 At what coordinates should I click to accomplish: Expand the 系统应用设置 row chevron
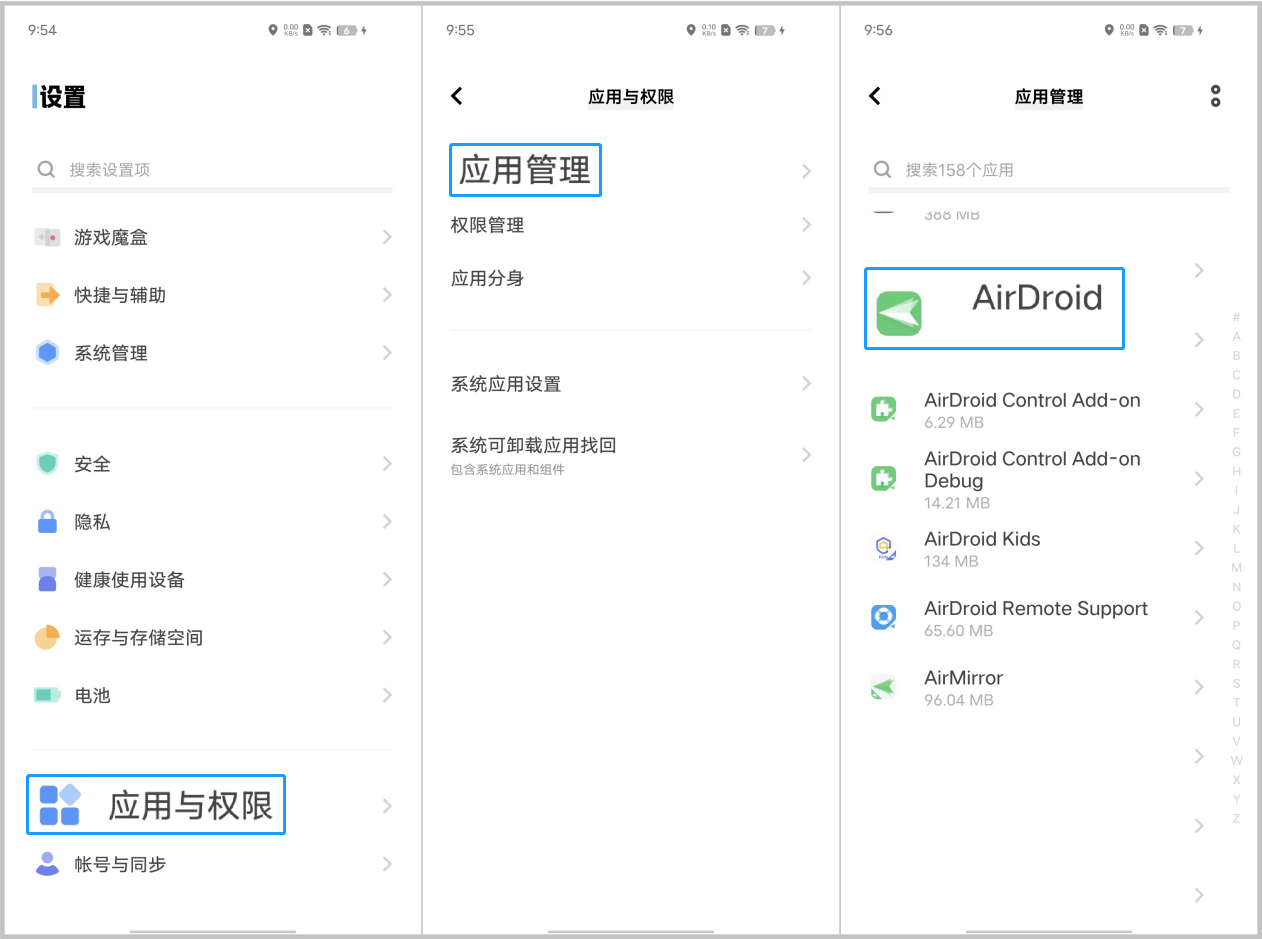[x=806, y=384]
